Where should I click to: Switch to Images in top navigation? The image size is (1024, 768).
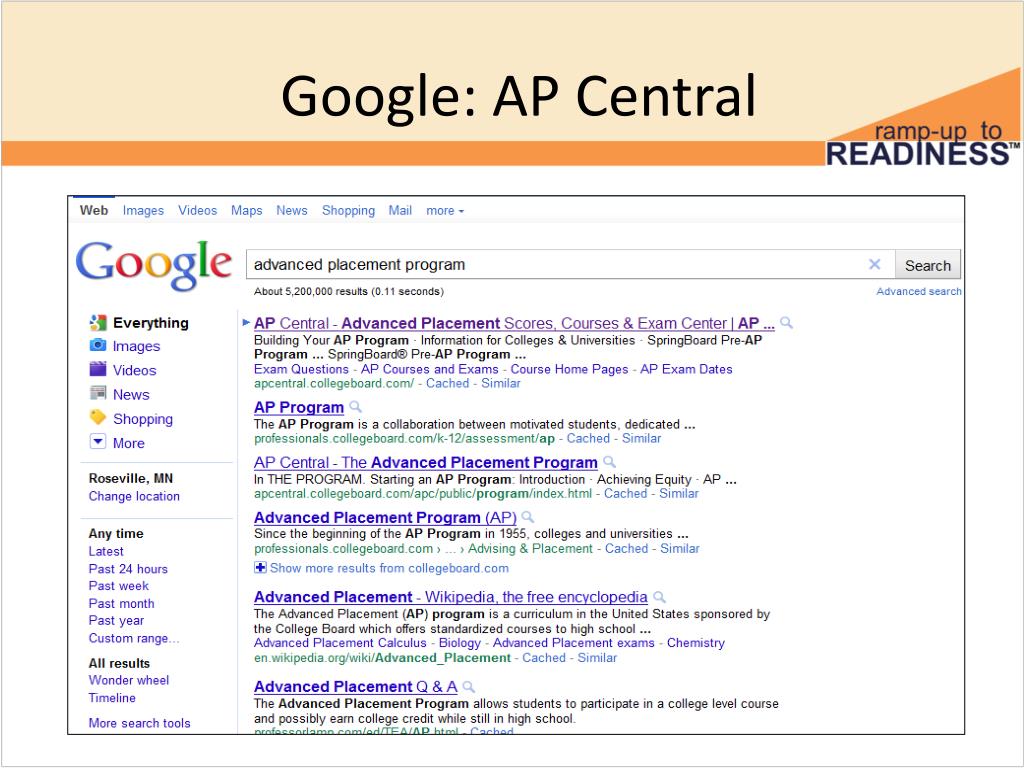[143, 211]
